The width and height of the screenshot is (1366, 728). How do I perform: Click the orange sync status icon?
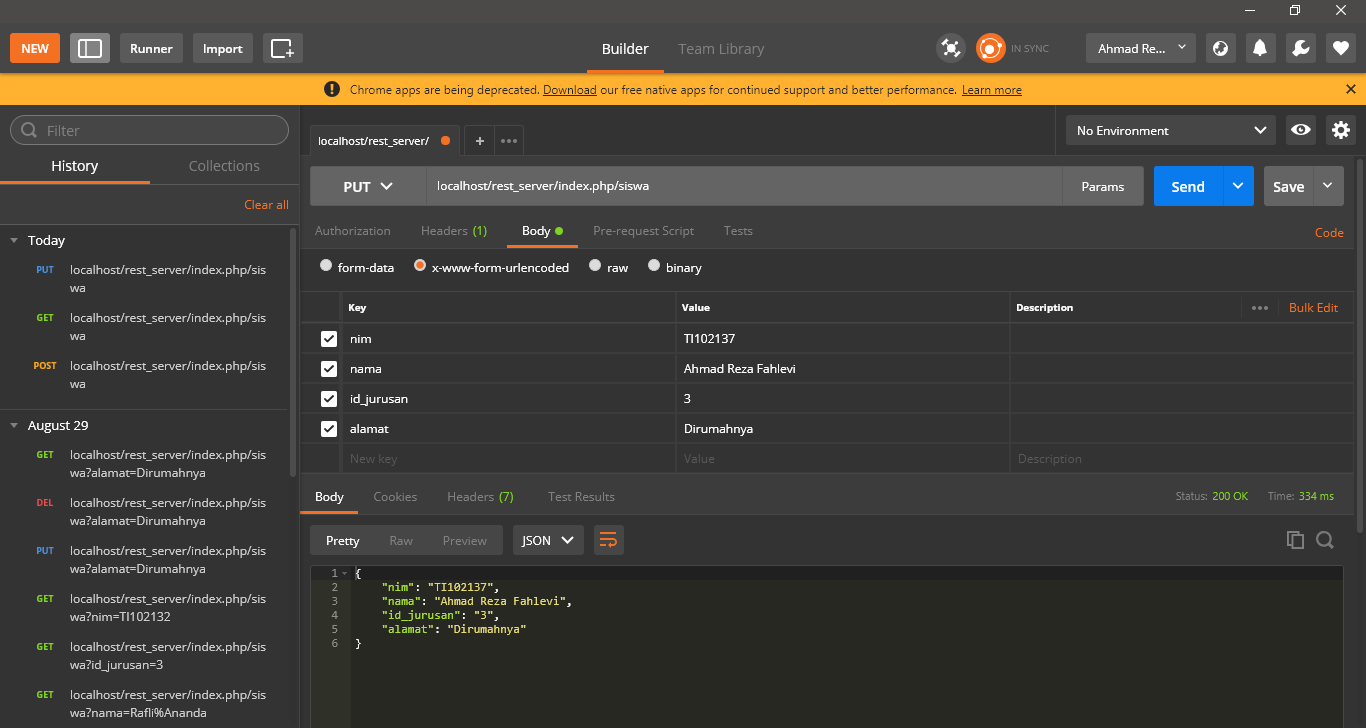click(x=990, y=48)
